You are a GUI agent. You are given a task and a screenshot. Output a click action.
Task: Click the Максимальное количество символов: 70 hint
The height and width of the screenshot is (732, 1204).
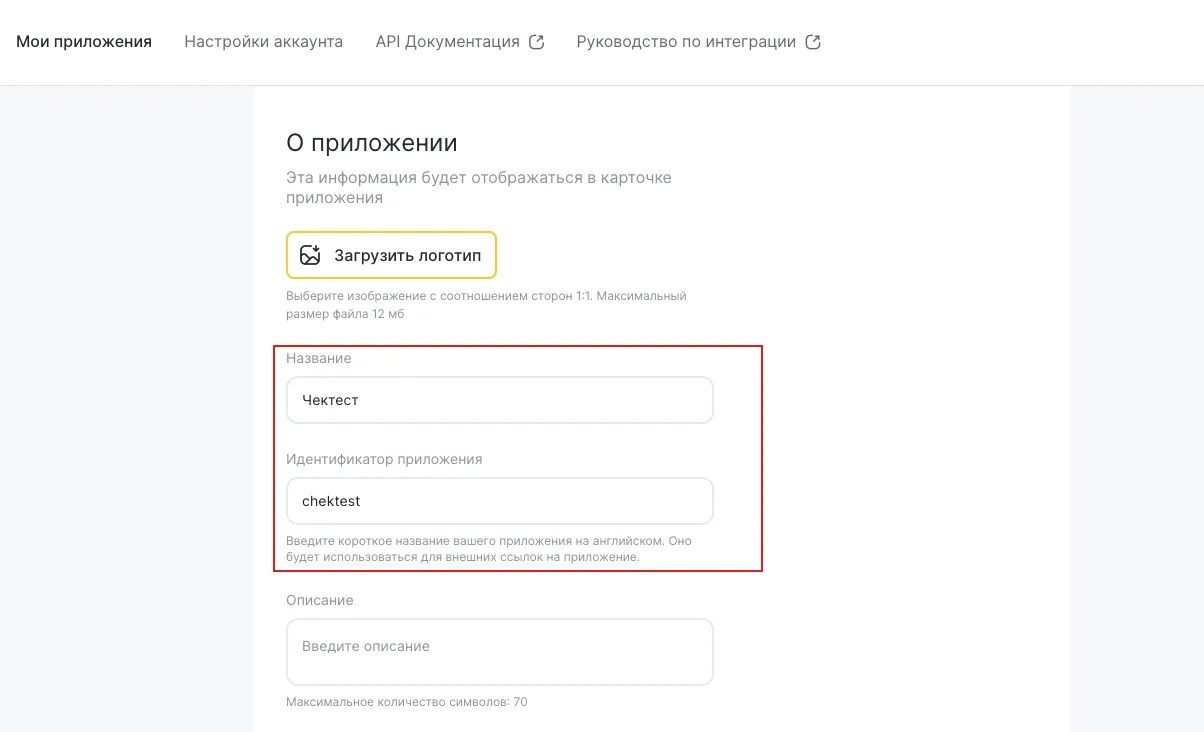coord(406,702)
